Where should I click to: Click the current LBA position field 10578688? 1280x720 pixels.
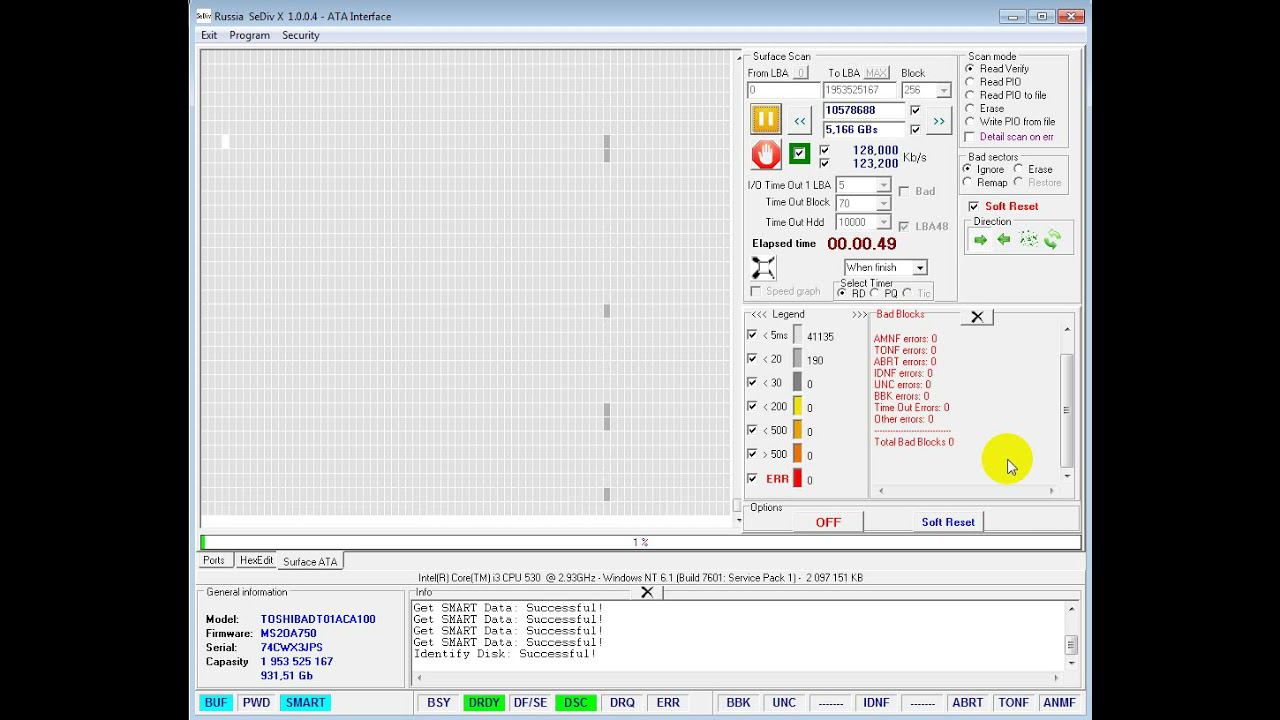[x=864, y=110]
